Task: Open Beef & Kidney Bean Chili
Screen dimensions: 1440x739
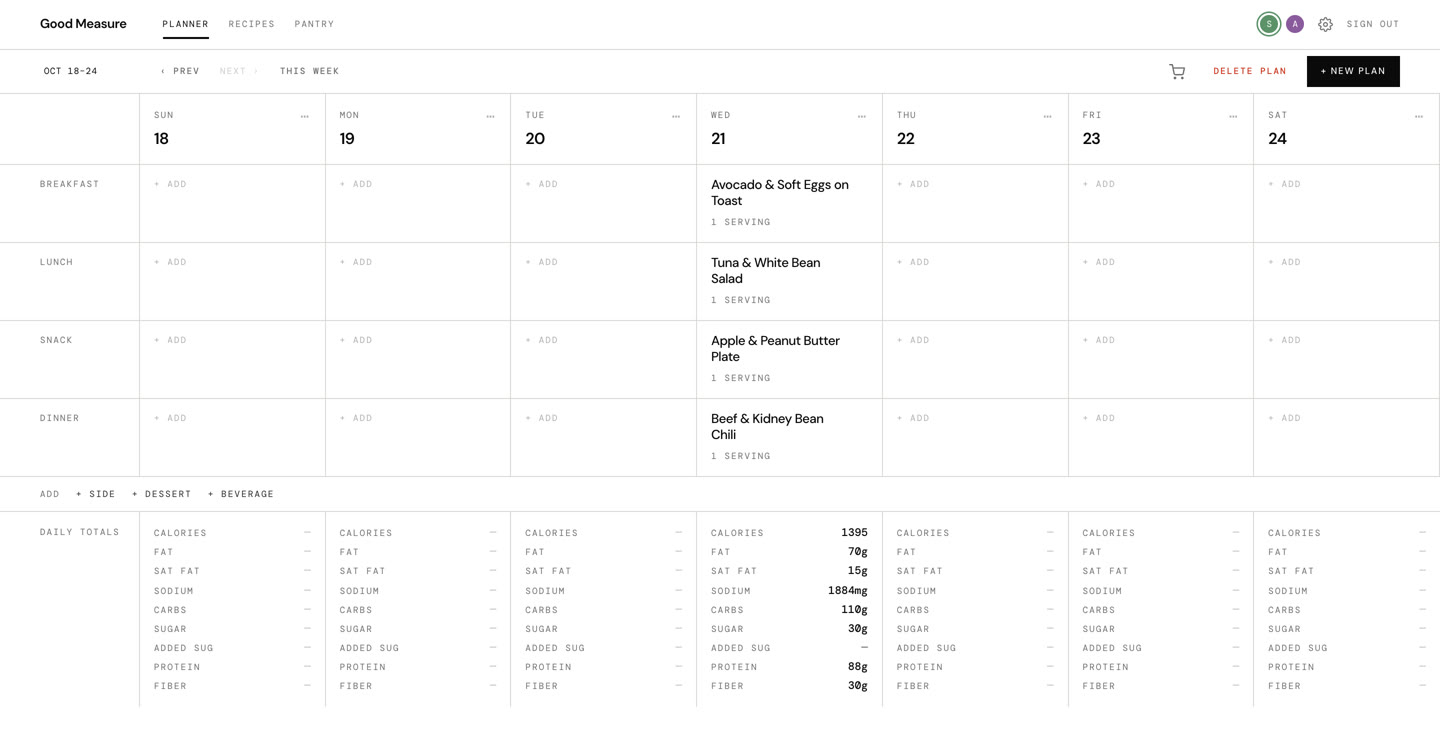Action: click(767, 427)
